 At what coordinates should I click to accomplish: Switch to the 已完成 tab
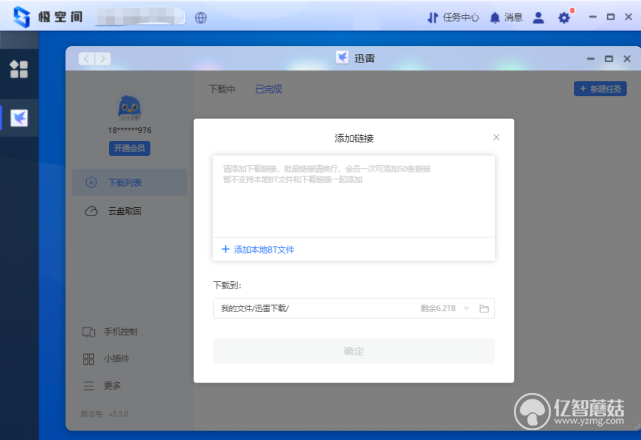coord(269,89)
